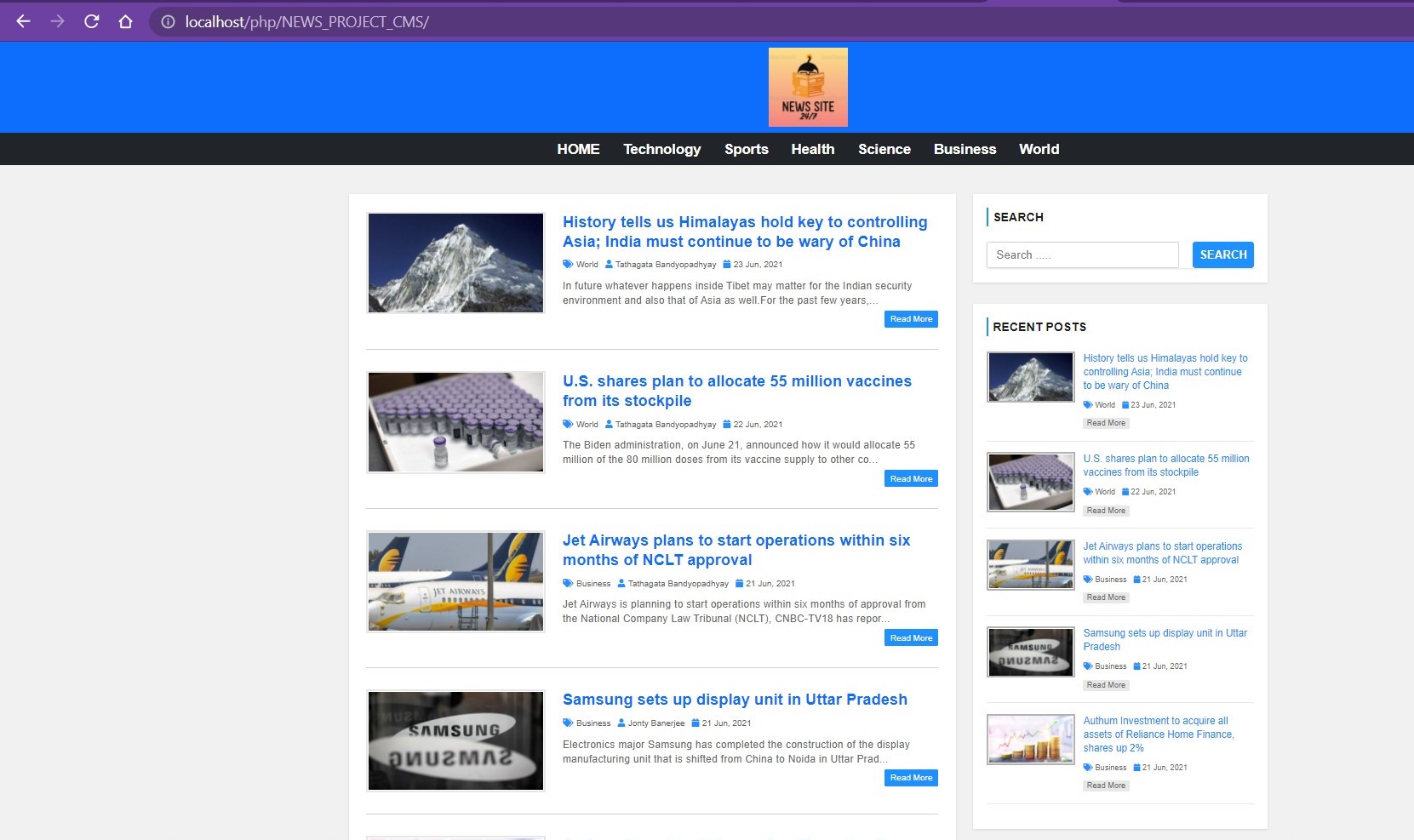This screenshot has height=840, width=1414.
Task: Click tag icon in recent post Authum Investment
Action: (1088, 767)
